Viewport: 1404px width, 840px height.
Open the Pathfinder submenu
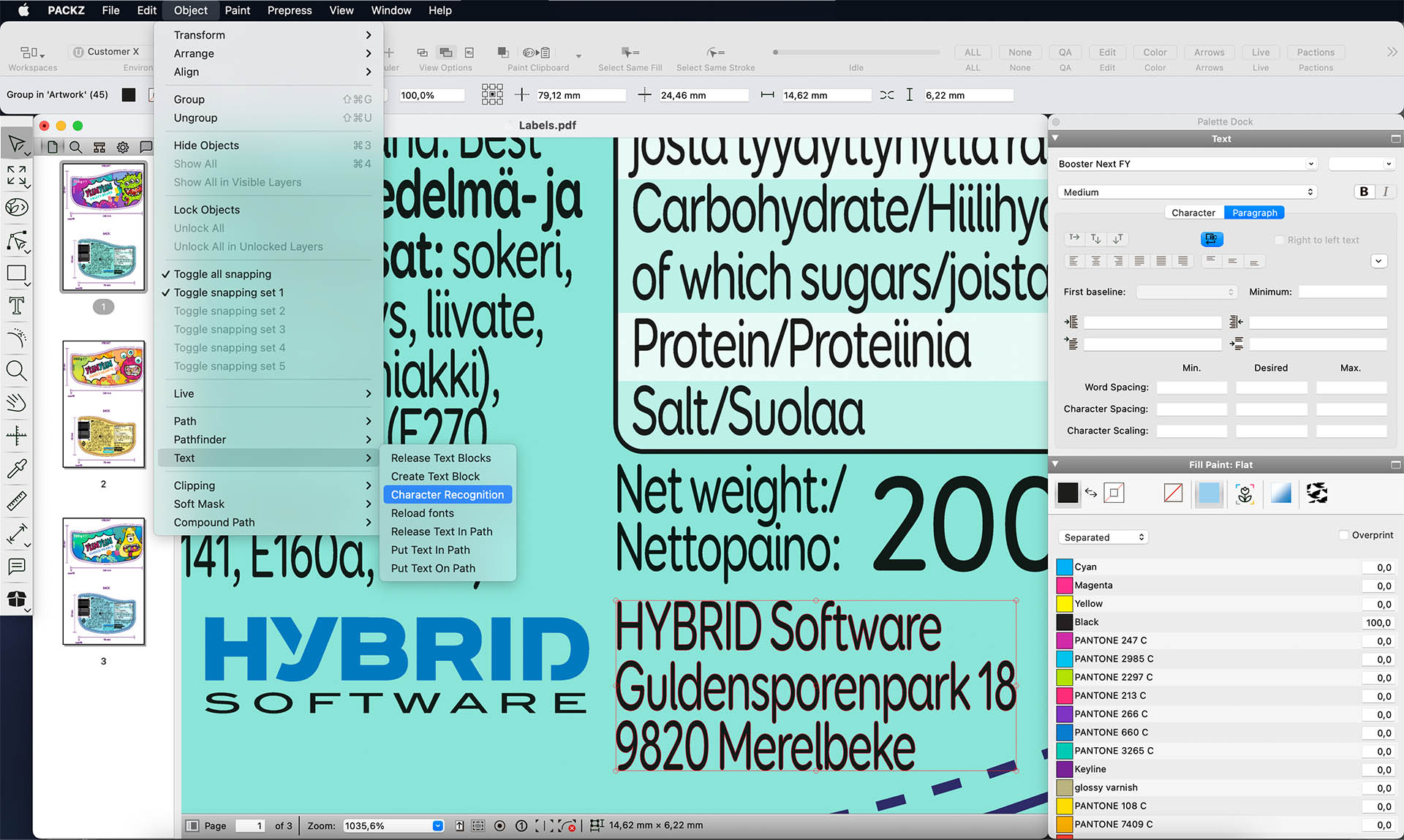tap(268, 439)
